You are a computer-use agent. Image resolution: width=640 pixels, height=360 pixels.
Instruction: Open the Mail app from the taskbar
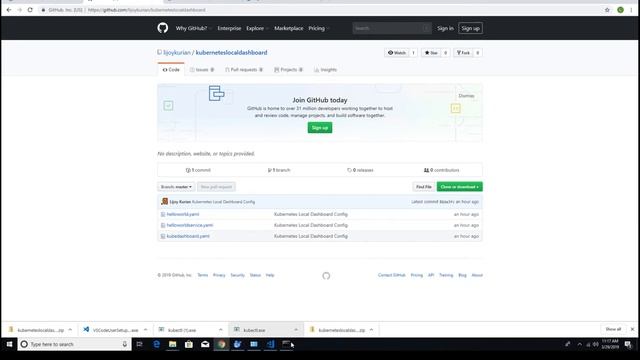pos(205,344)
